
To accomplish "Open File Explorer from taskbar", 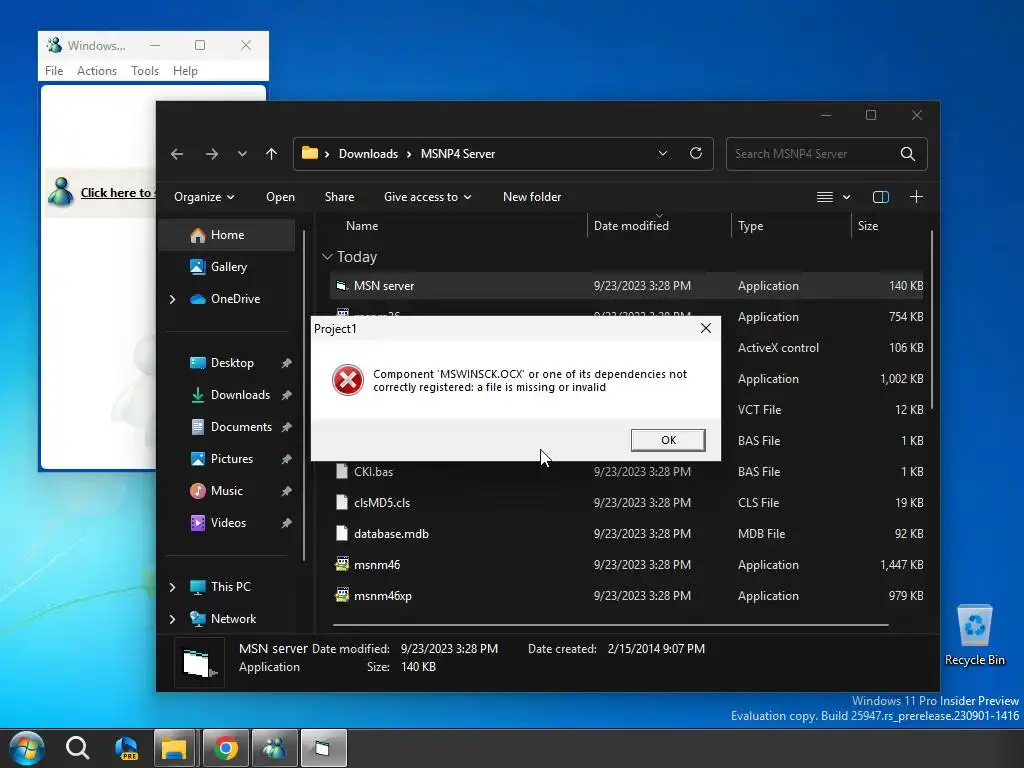I will pos(174,748).
